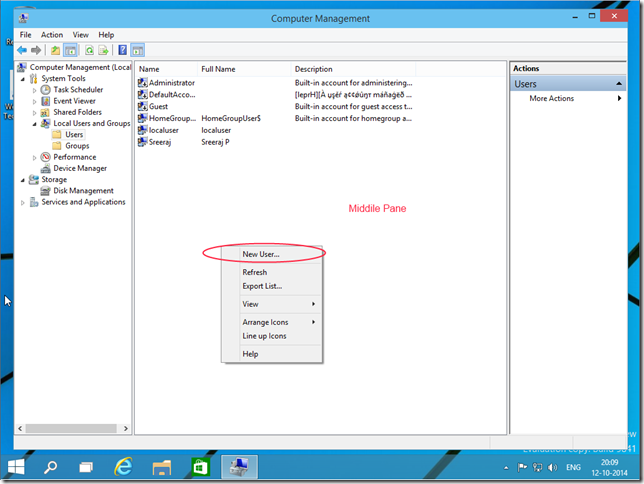Click the Guest user account icon

(143, 106)
